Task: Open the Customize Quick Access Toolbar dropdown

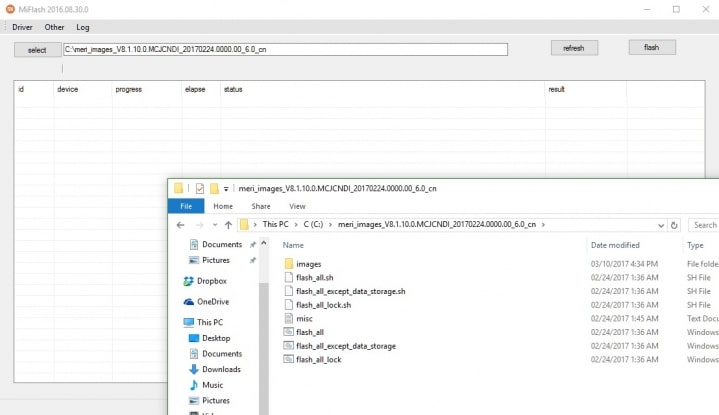Action: click(x=226, y=189)
